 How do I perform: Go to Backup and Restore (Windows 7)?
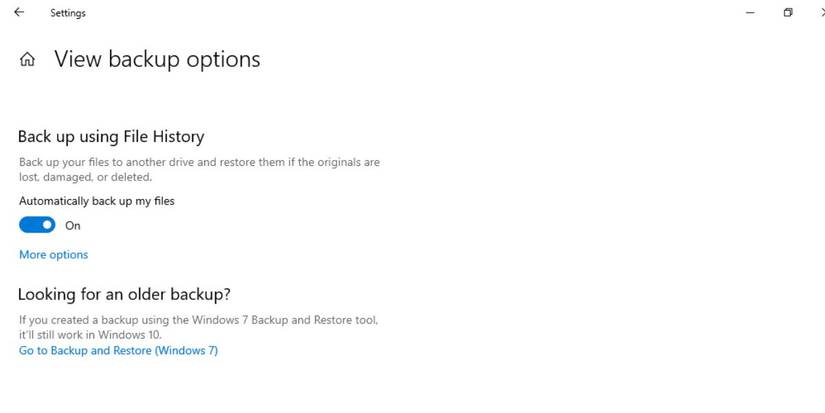tap(118, 351)
